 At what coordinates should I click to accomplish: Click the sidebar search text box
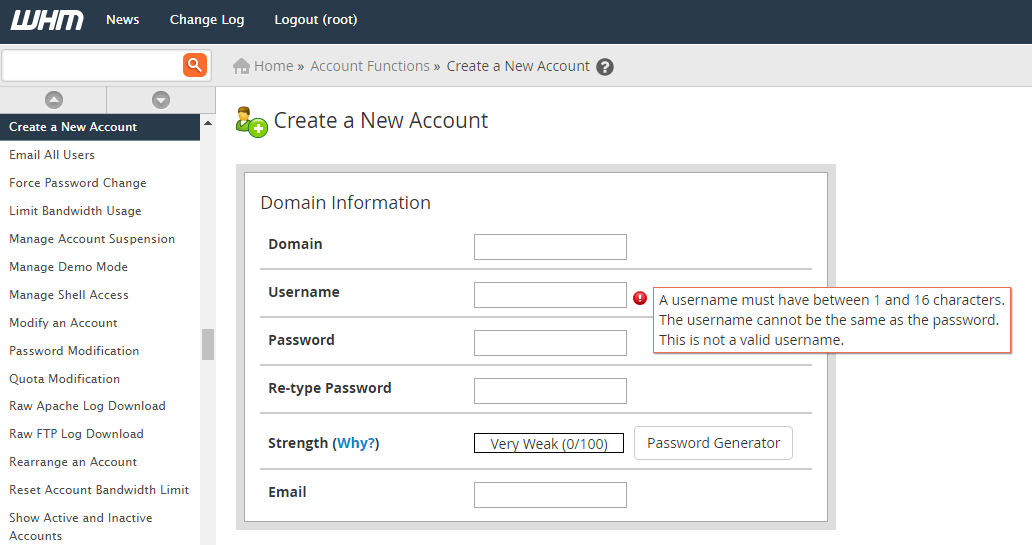coord(92,65)
